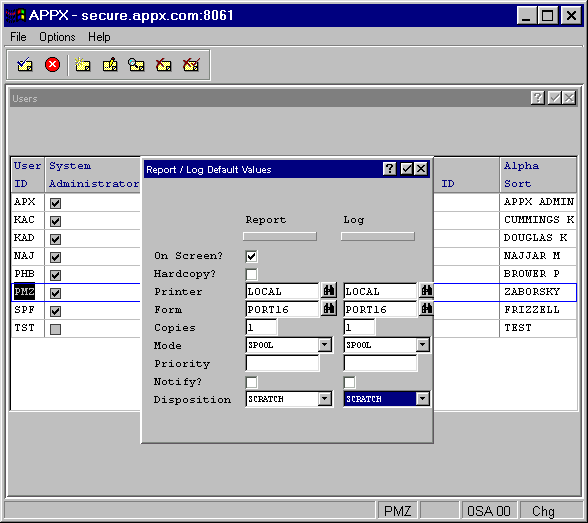Accept the Report / Log dialog with checkmark

coord(407,169)
